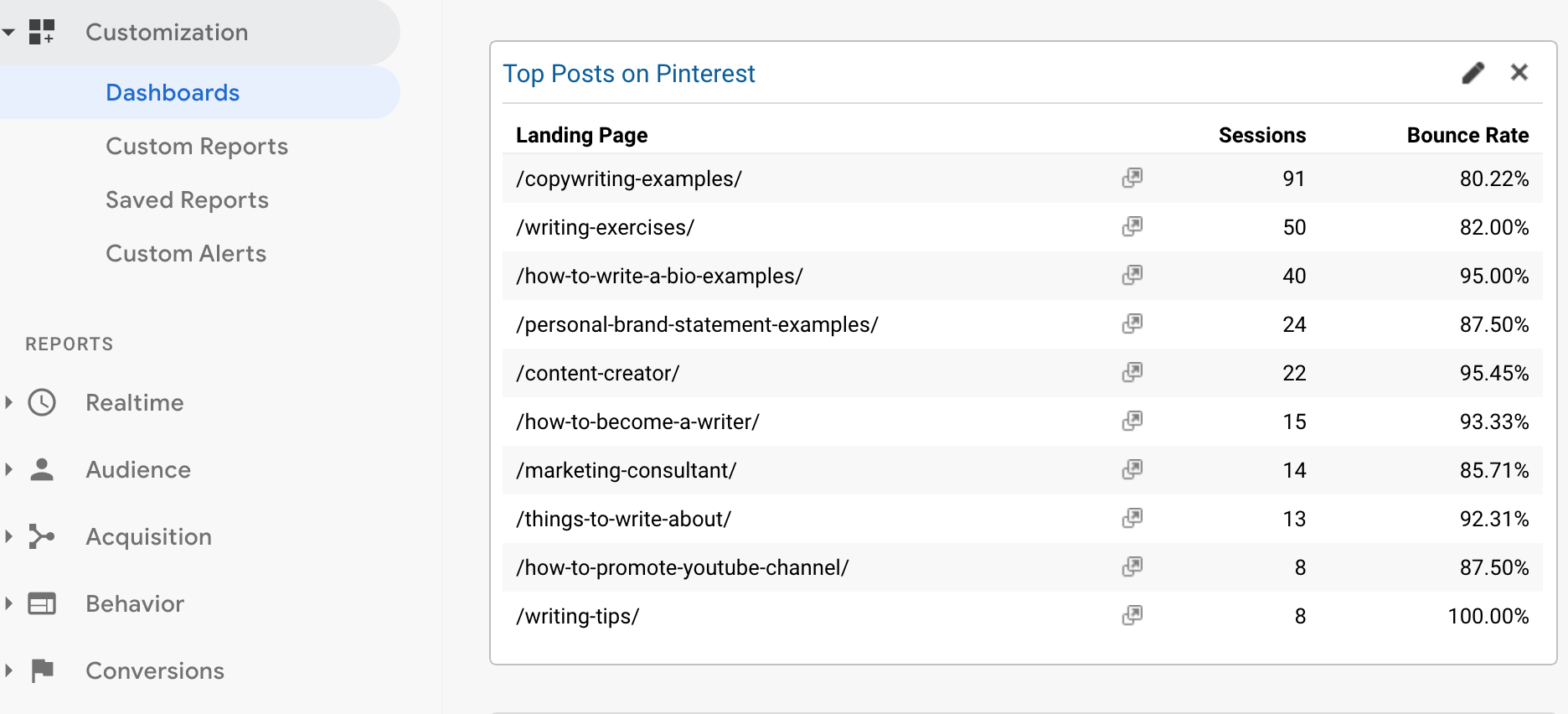1568x714 pixels.
Task: Collapse the Customization section triangle
Action: 8,32
